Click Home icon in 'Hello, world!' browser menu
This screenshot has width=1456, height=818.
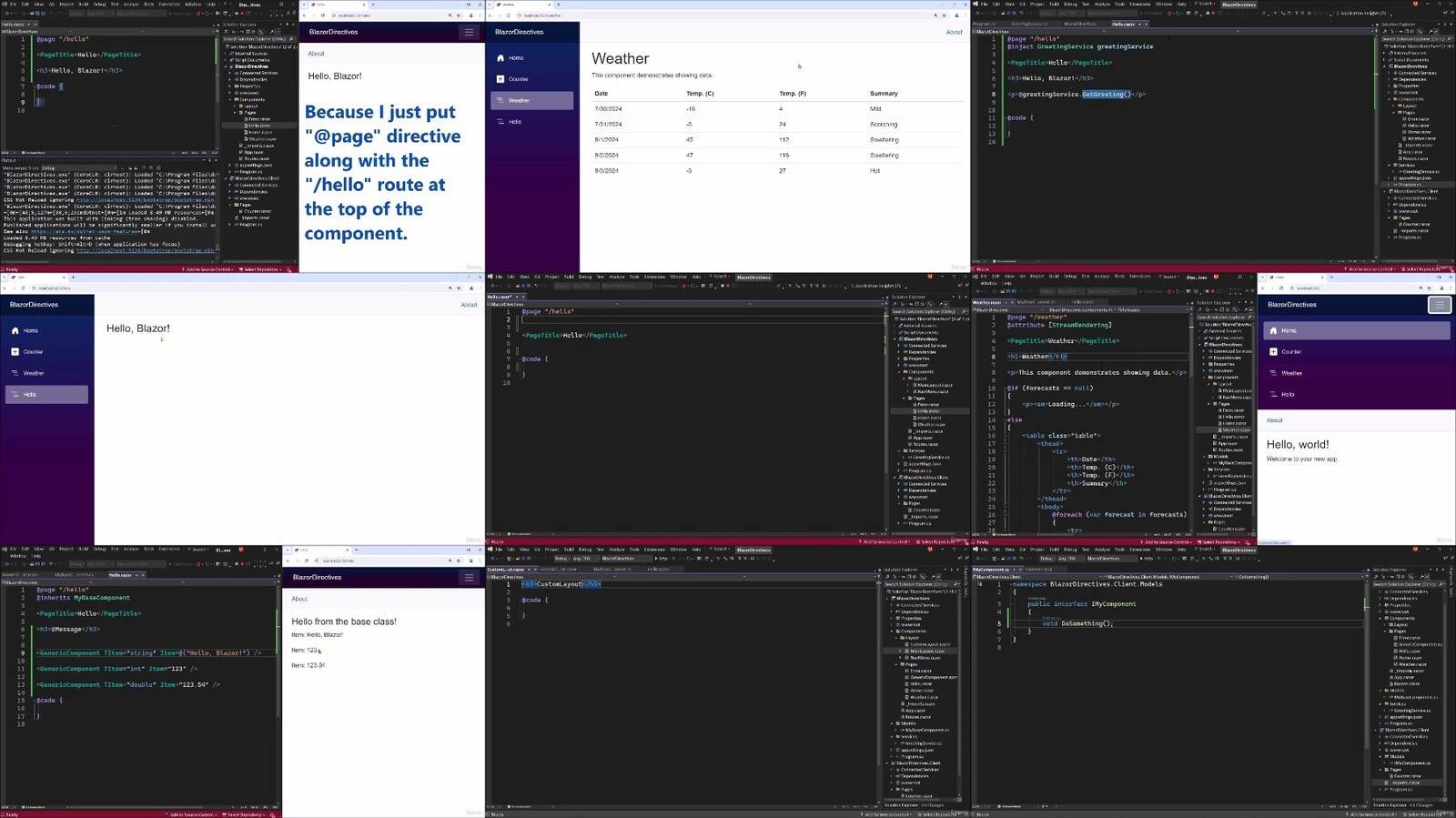click(1273, 330)
